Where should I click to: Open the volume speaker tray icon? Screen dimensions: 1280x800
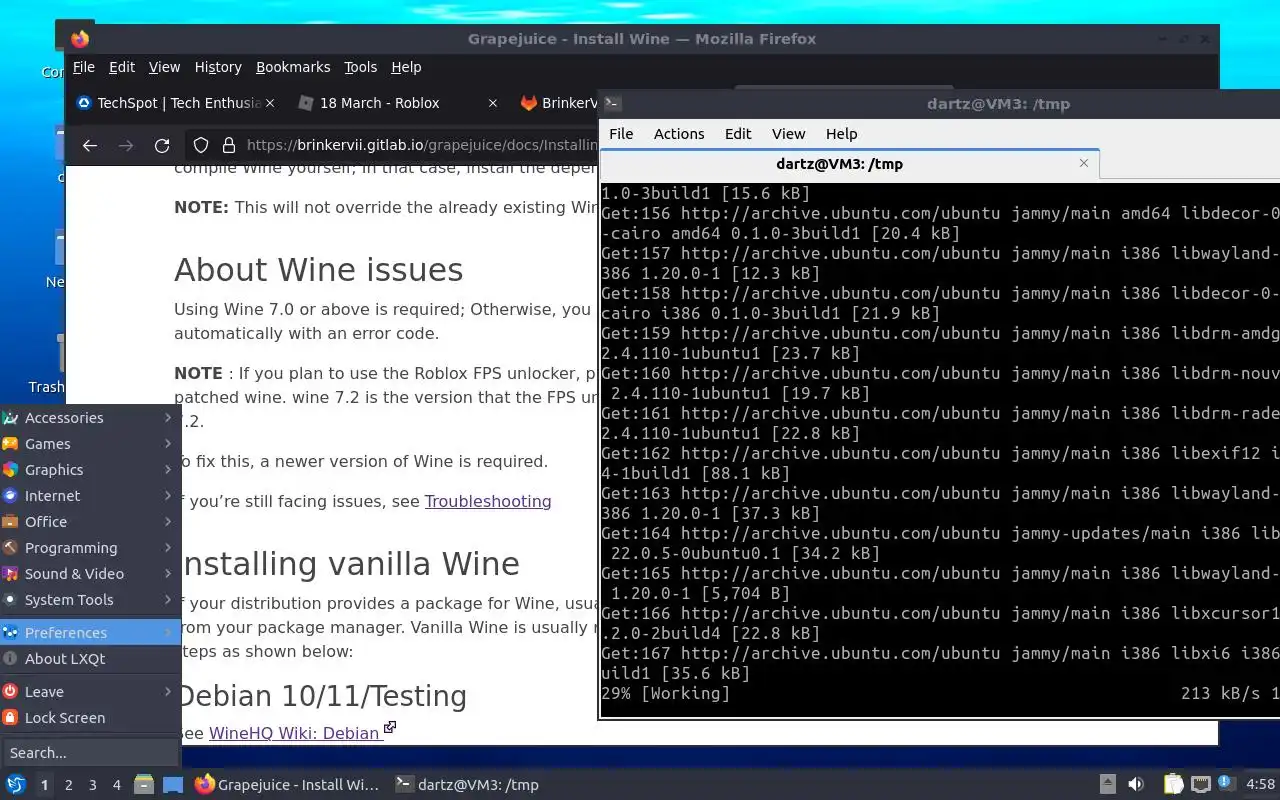point(1136,785)
